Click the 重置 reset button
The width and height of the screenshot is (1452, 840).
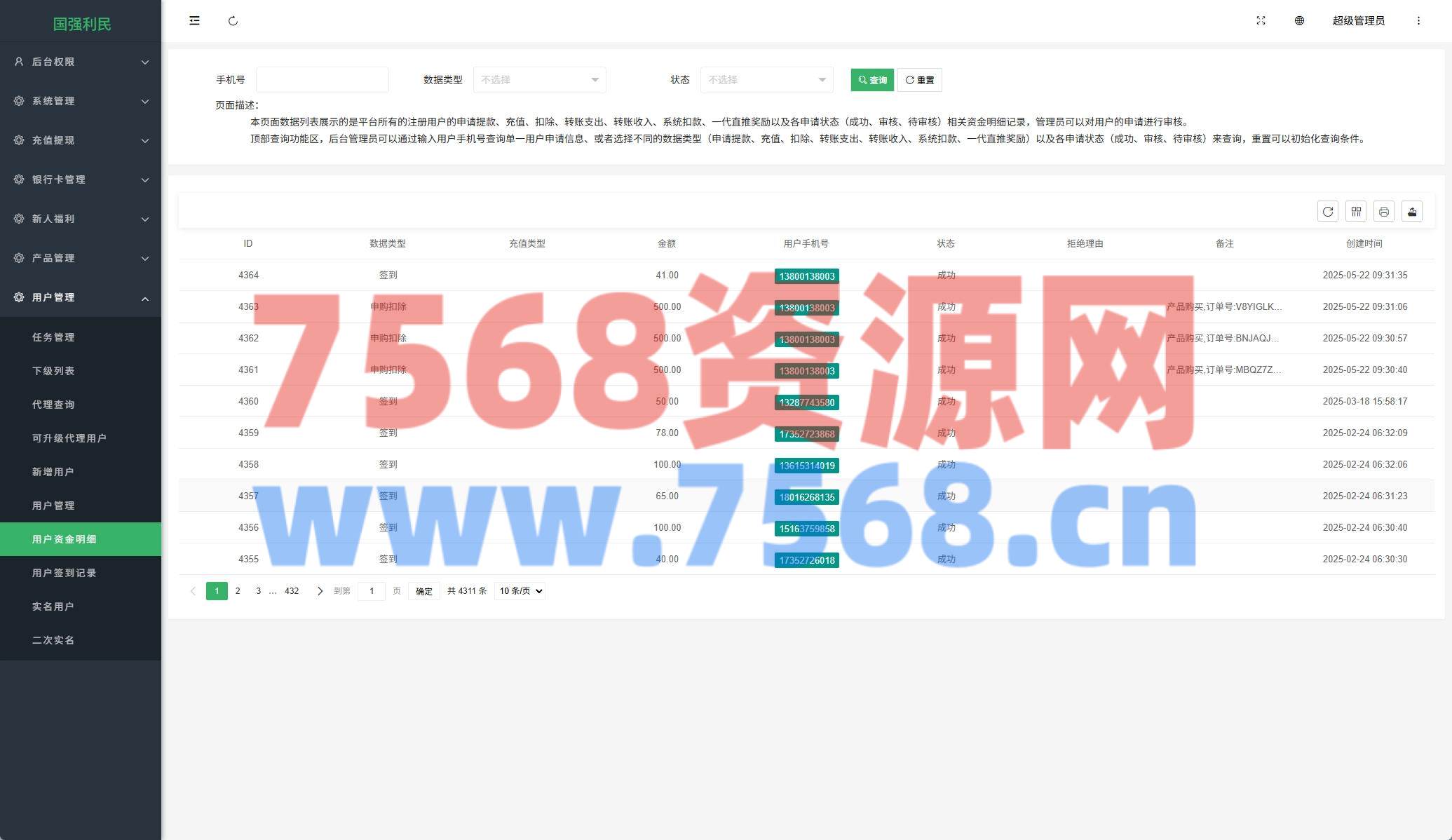pyautogui.click(x=919, y=80)
